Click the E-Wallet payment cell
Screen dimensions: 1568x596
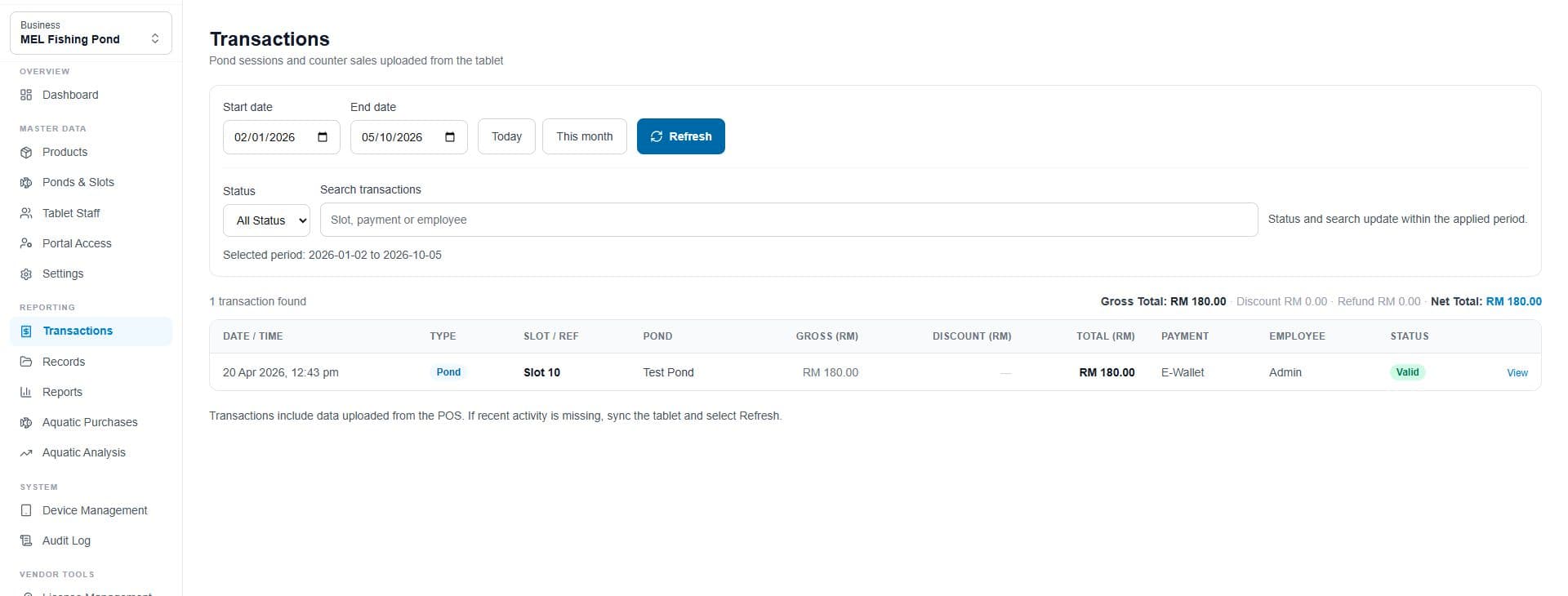coord(1183,372)
